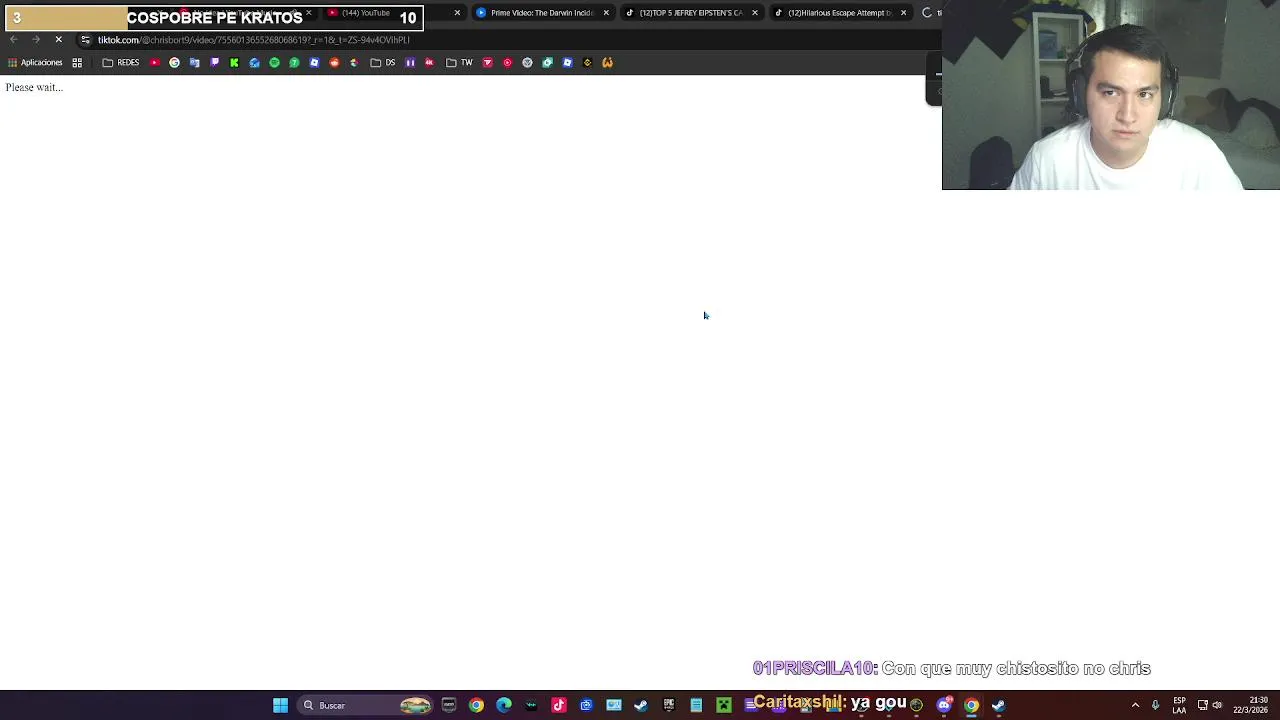The width and height of the screenshot is (1280, 720).
Task: Open the orange W bookmark icon
Action: (607, 63)
